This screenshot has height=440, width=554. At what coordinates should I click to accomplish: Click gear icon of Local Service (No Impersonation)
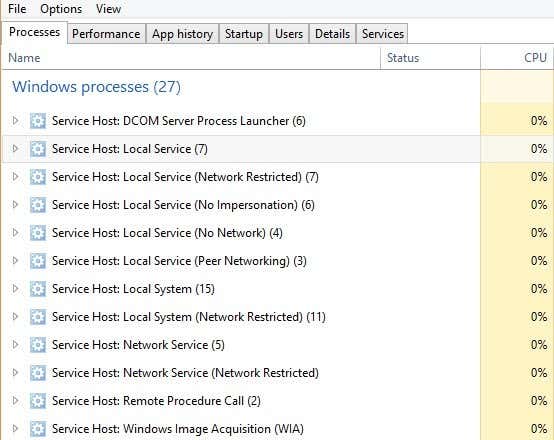click(38, 205)
